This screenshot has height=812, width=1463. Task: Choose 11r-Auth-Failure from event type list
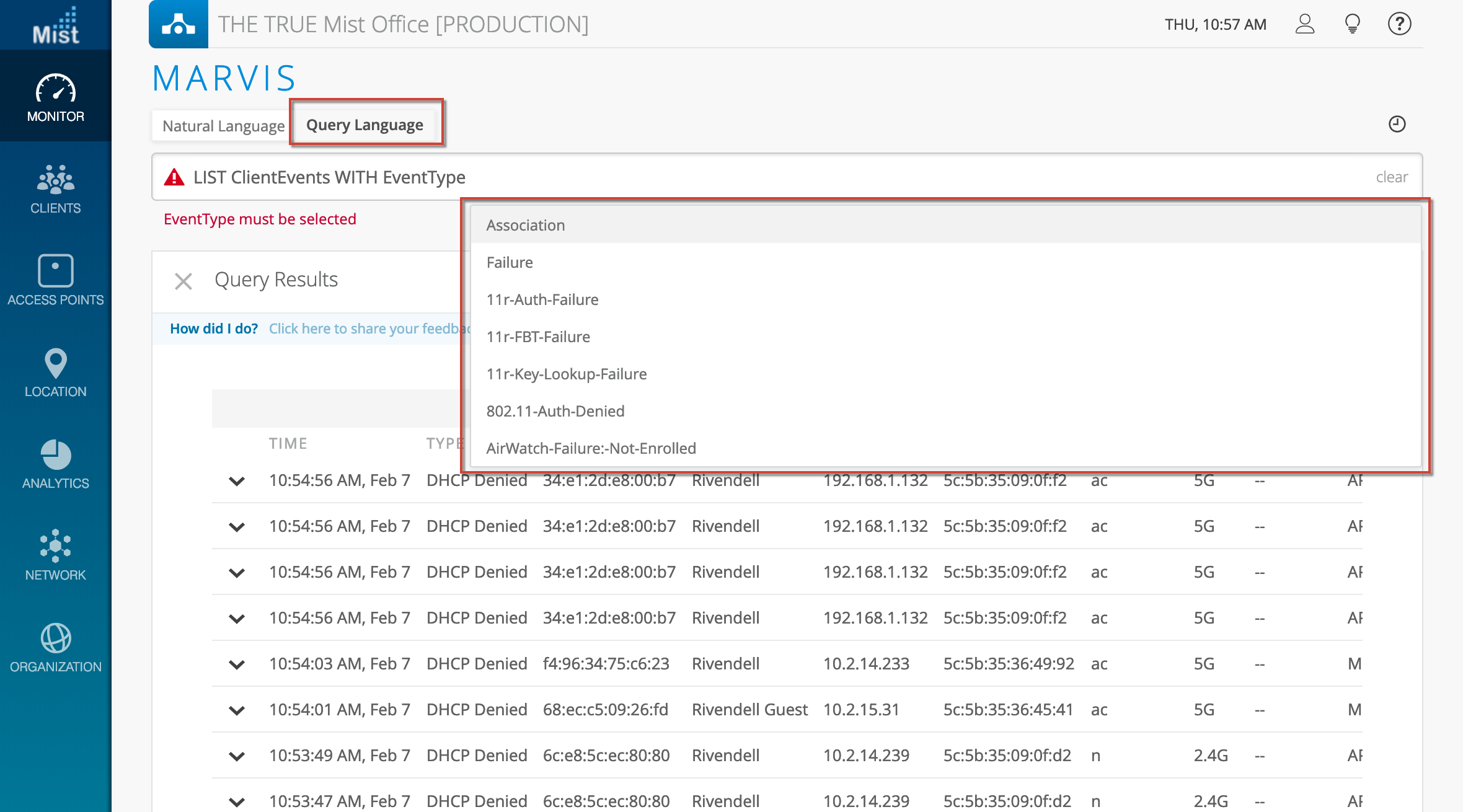click(542, 299)
